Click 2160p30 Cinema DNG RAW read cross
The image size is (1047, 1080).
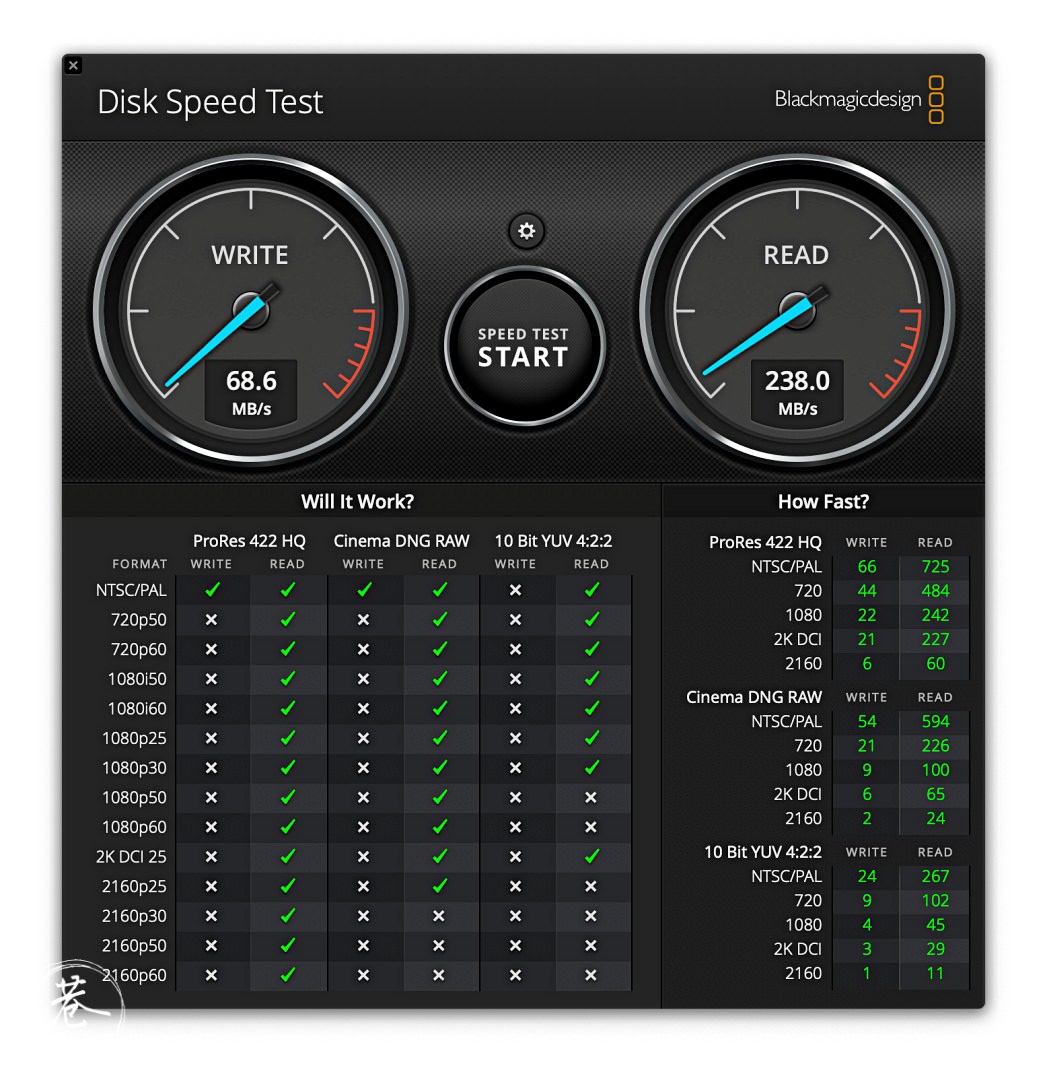coord(439,916)
